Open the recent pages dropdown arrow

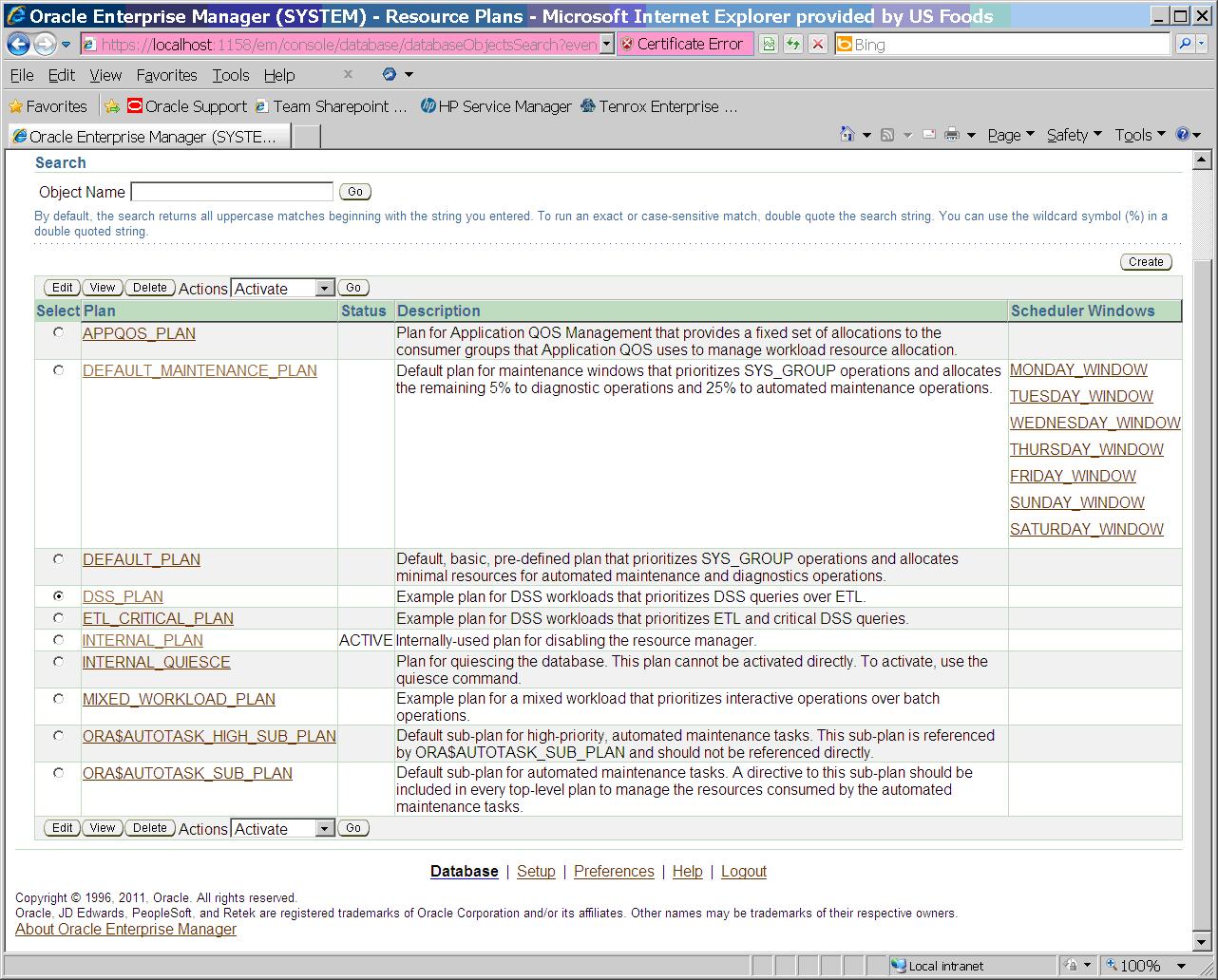pos(66,45)
